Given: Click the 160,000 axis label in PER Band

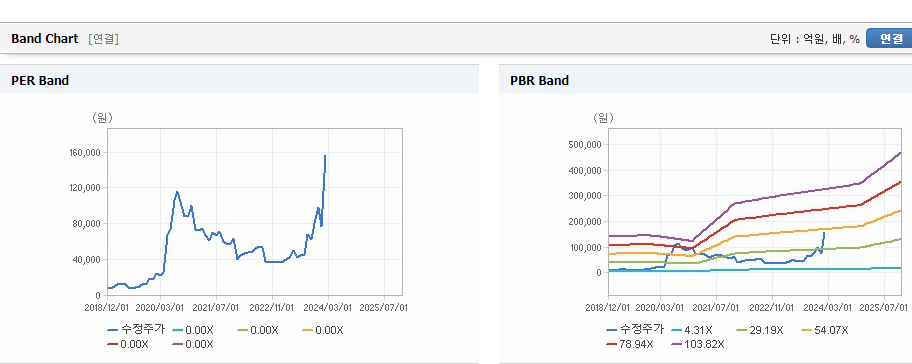Looking at the screenshot, I should 86,152.
